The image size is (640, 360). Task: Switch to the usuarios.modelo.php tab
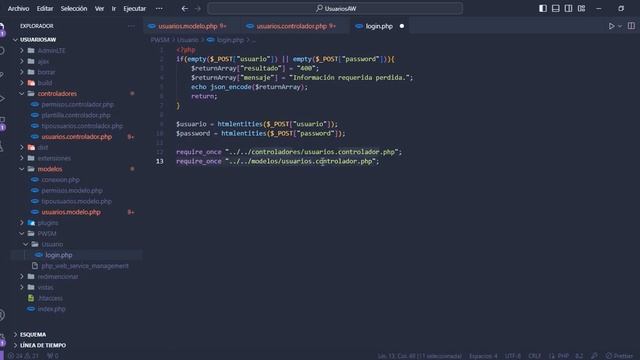tap(187, 26)
